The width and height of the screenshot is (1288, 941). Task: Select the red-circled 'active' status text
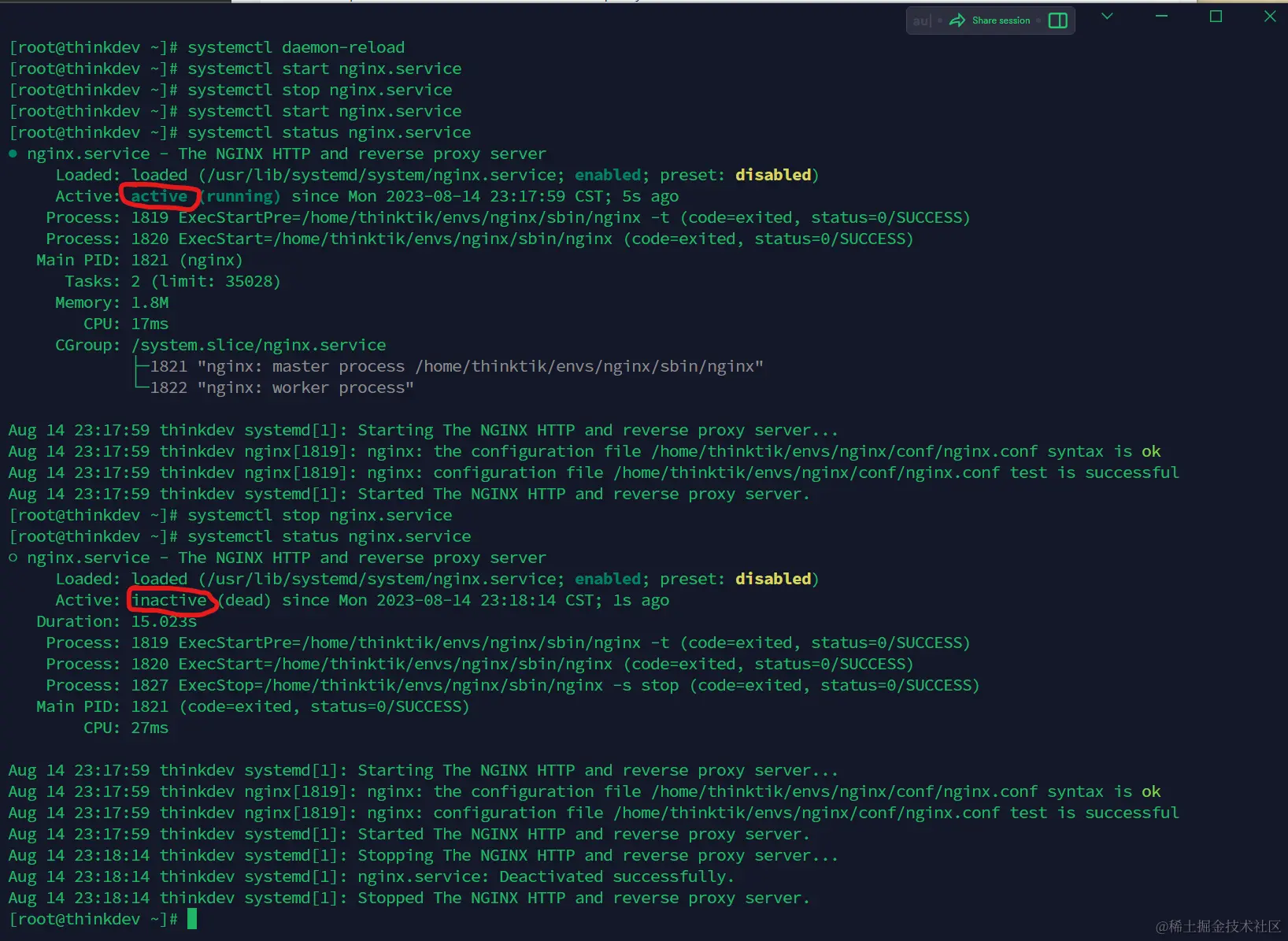coord(159,196)
